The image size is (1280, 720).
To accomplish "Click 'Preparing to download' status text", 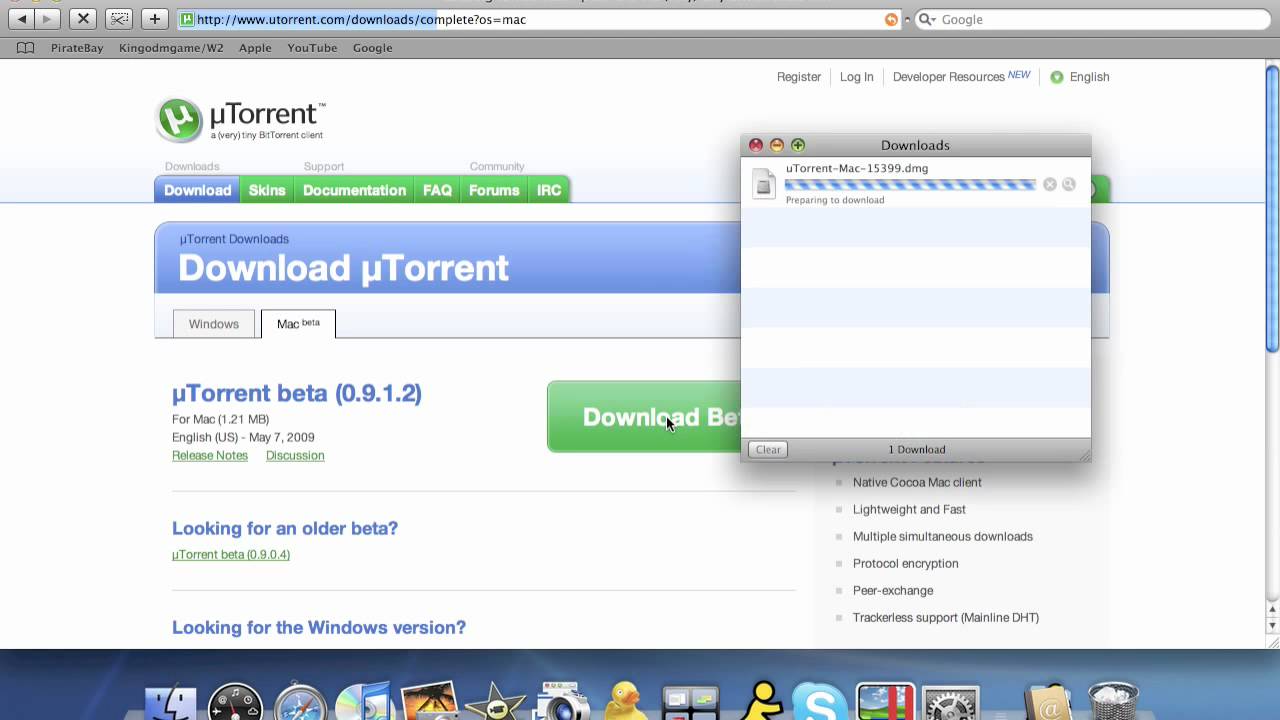I will [835, 200].
